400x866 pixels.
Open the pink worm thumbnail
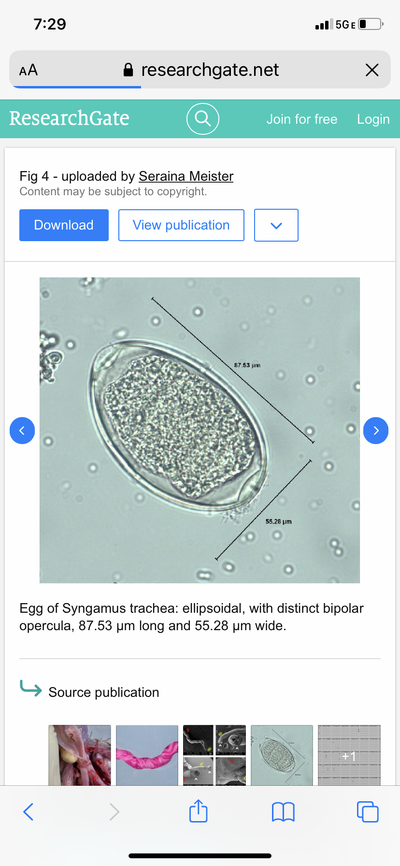pyautogui.click(x=147, y=755)
